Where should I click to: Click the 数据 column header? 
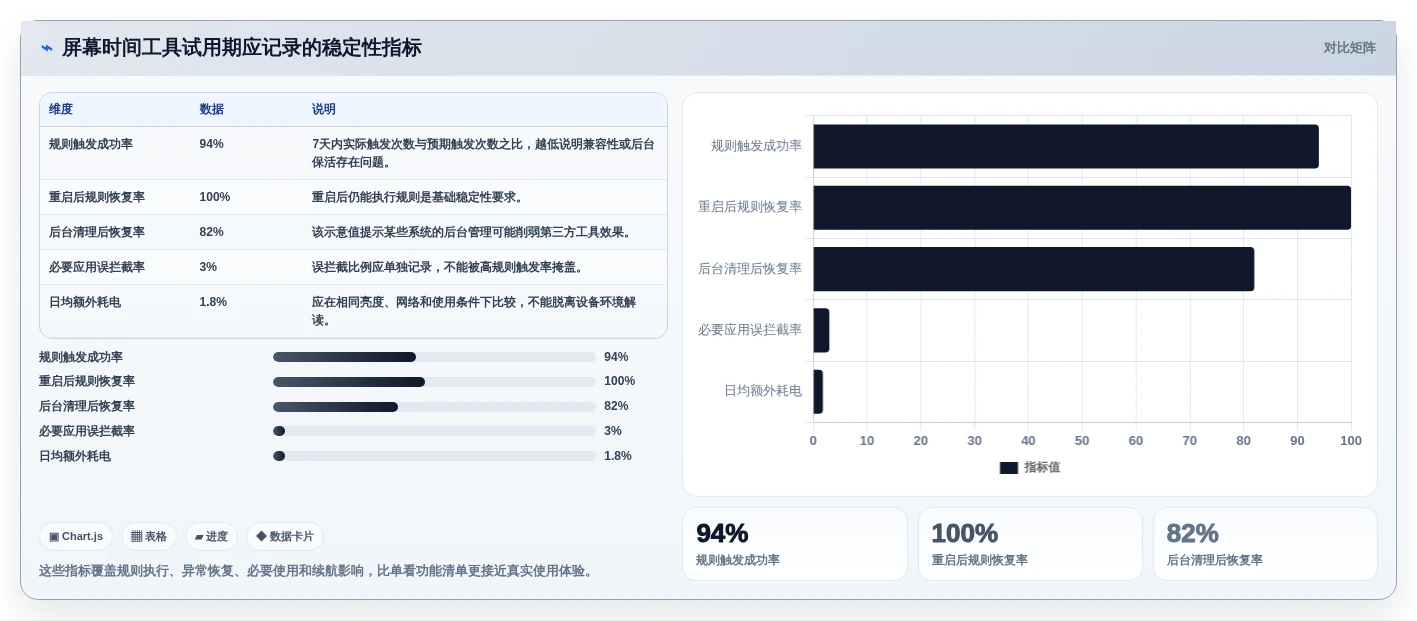pos(212,109)
